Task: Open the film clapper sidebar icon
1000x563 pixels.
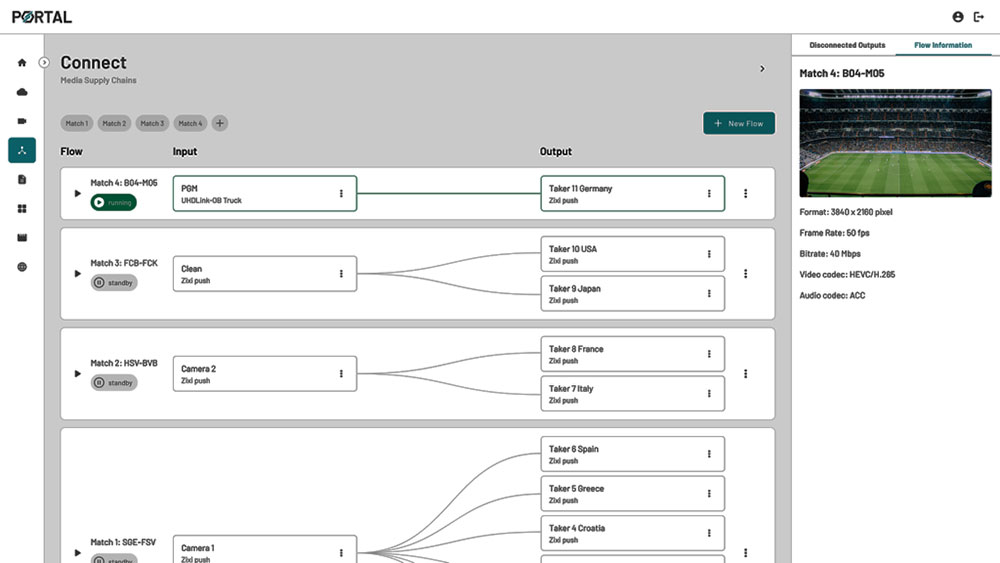Action: [x=22, y=238]
